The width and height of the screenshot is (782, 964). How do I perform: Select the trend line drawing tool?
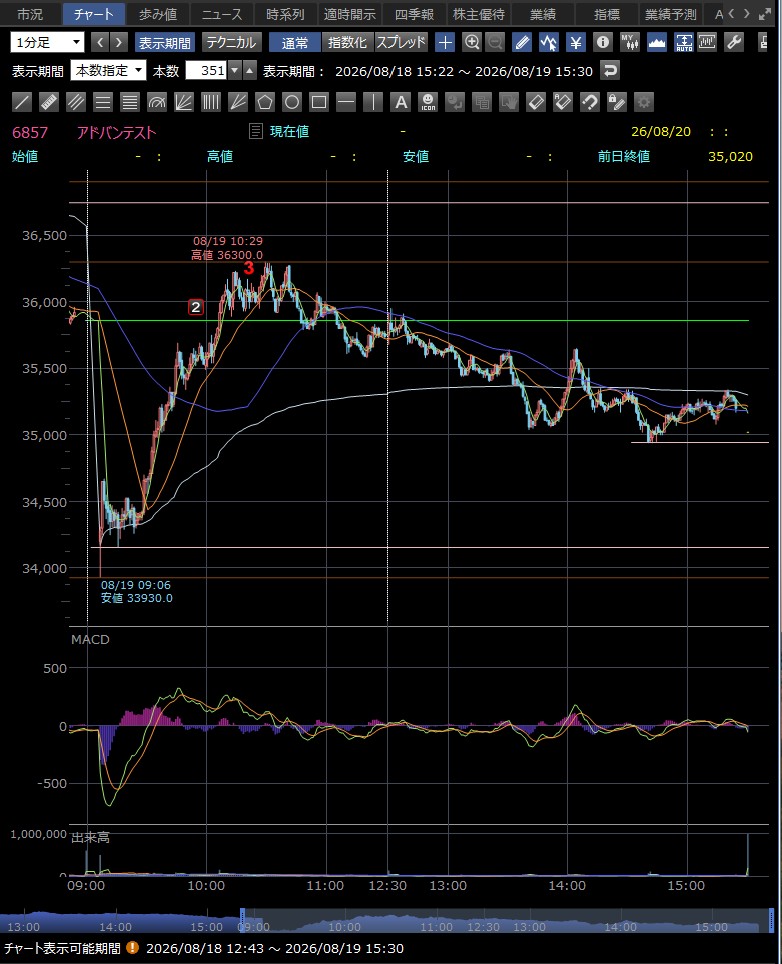tap(22, 102)
